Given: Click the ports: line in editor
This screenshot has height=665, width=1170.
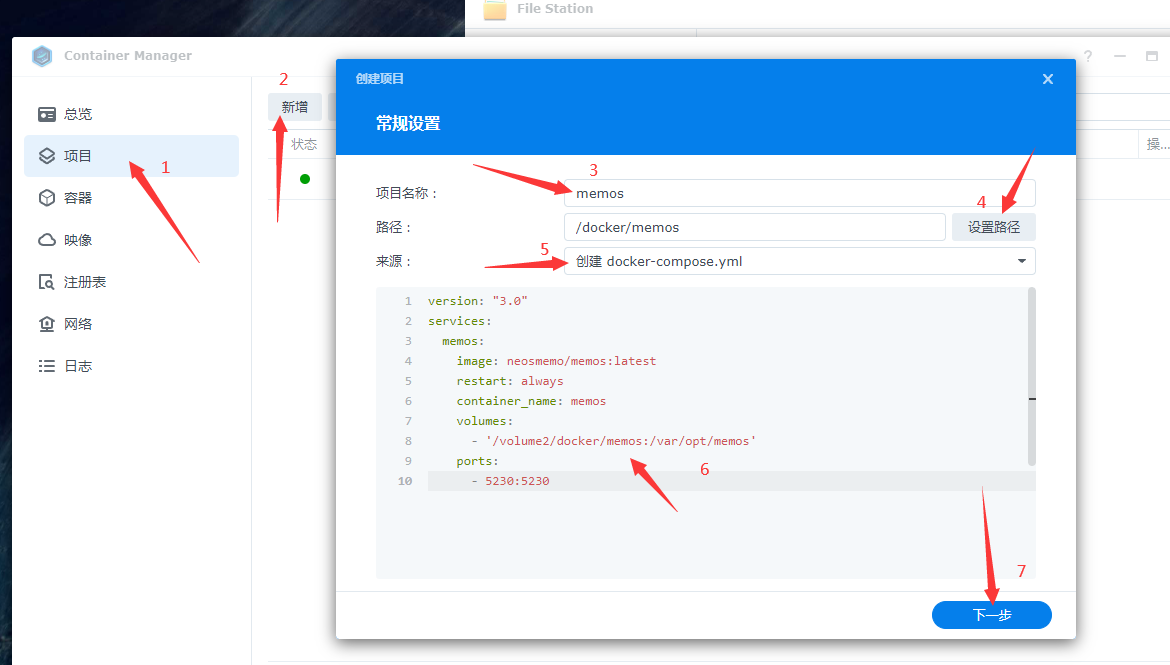Looking at the screenshot, I should pyautogui.click(x=477, y=461).
